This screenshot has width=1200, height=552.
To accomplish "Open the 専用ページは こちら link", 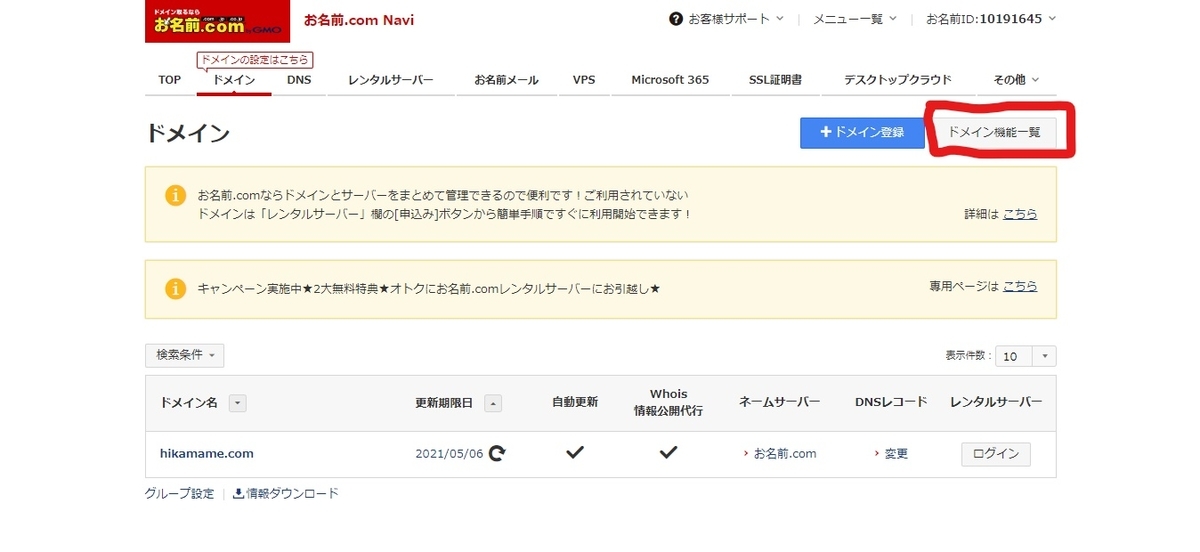I will coord(1020,286).
